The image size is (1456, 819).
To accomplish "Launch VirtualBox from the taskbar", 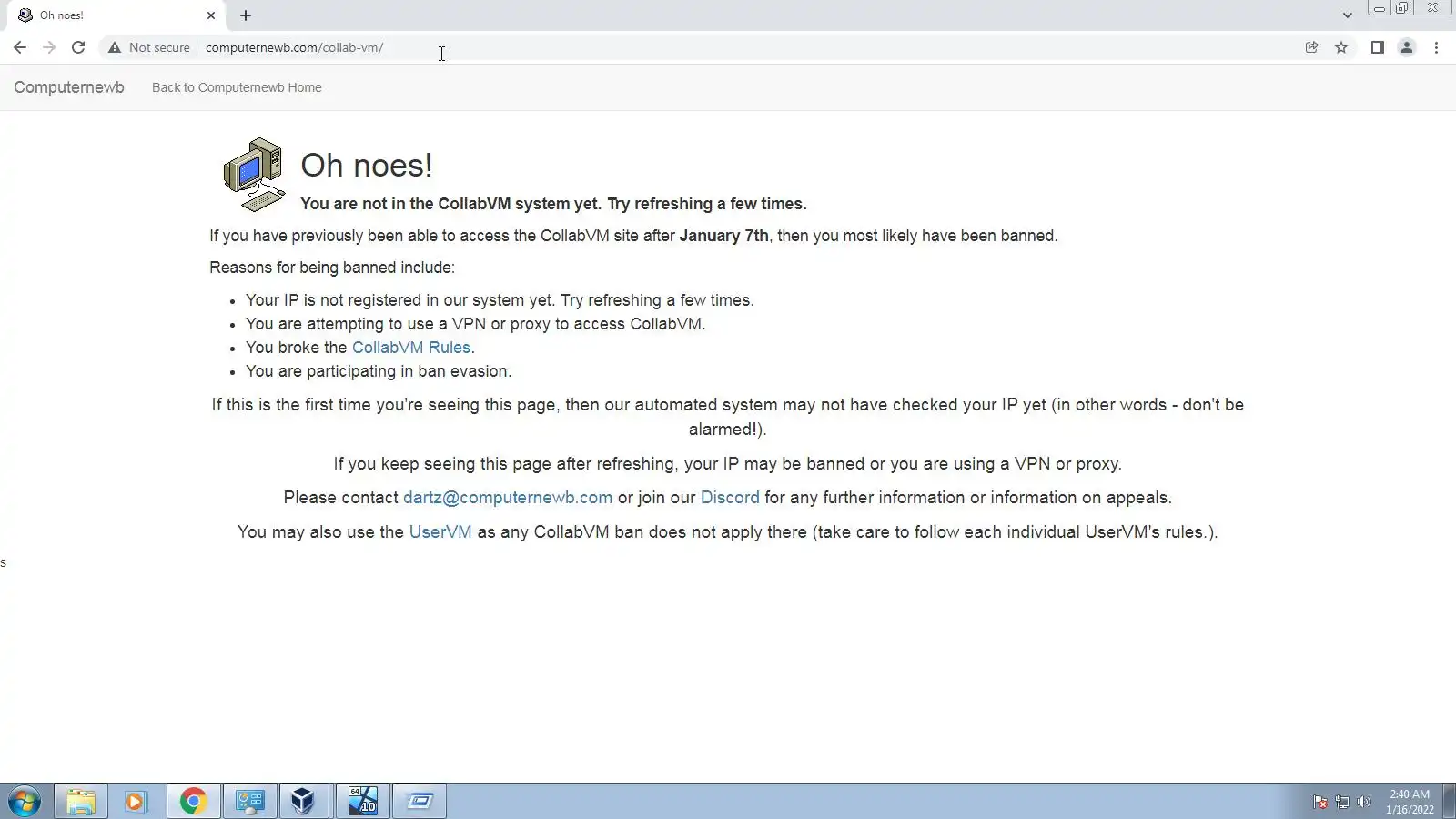I will click(x=303, y=802).
